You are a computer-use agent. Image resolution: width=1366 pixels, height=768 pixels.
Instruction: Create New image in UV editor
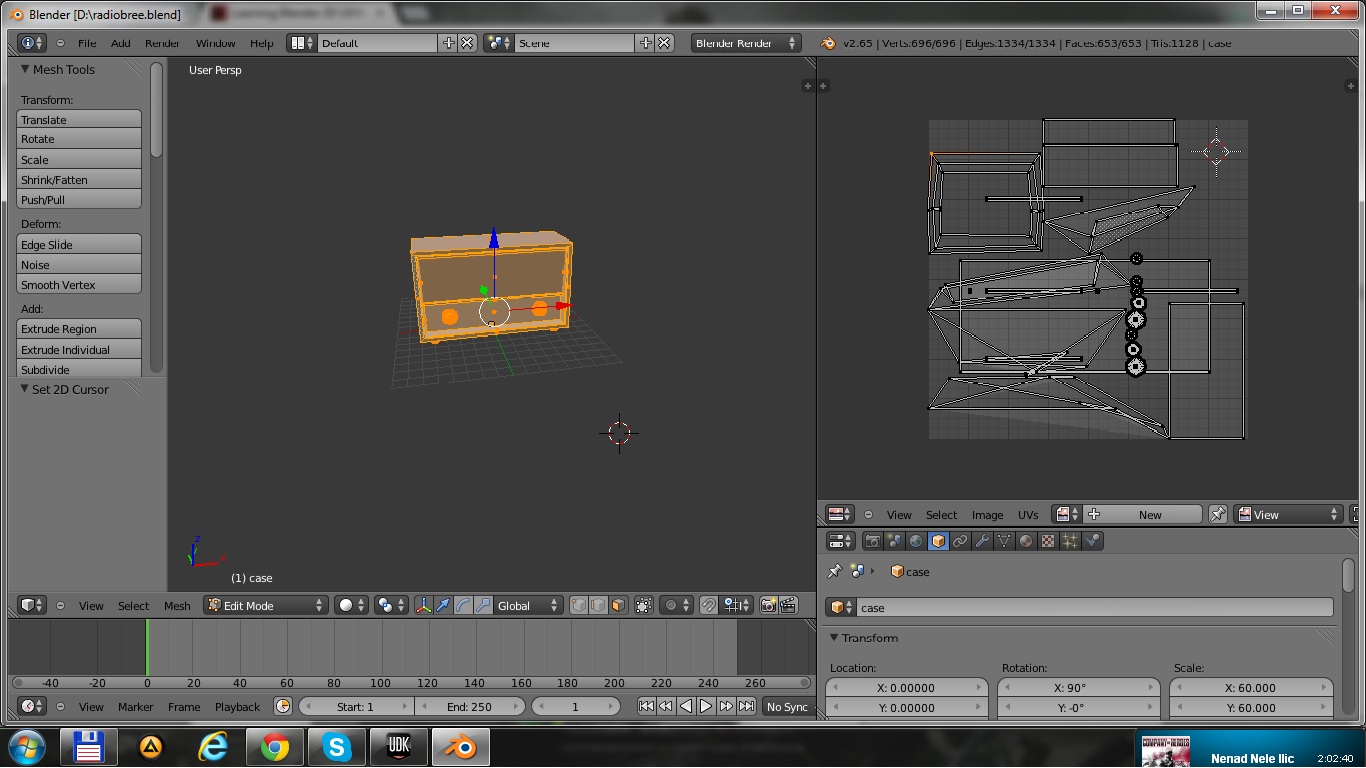(1143, 514)
